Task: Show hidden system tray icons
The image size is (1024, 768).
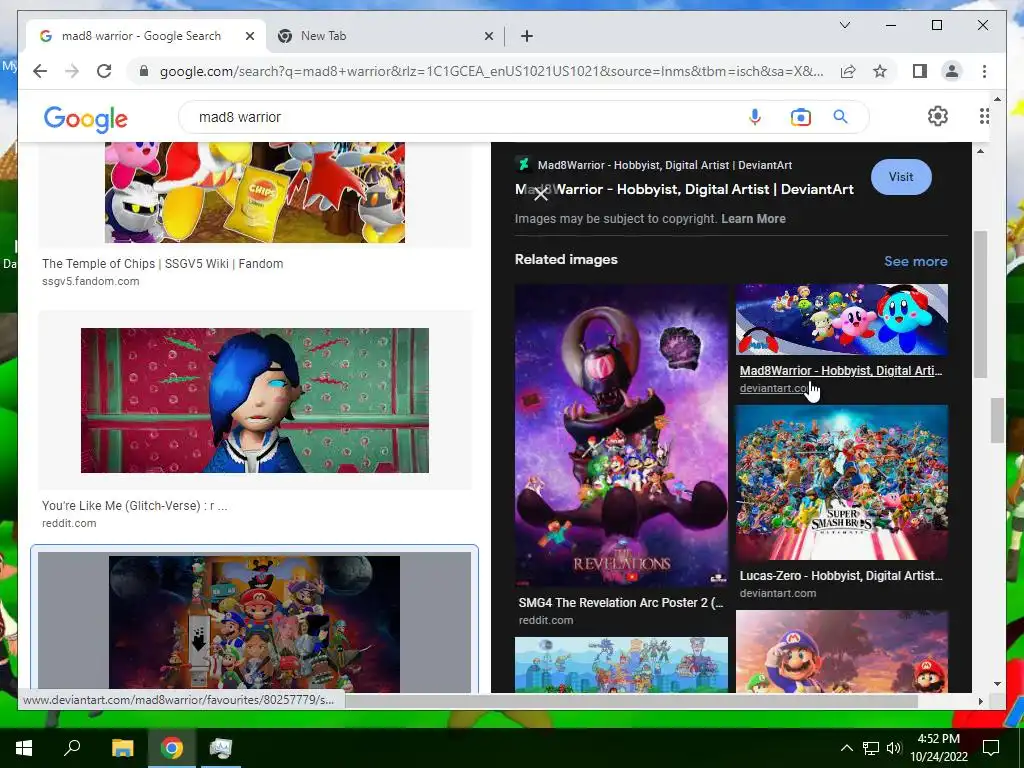Action: click(846, 748)
